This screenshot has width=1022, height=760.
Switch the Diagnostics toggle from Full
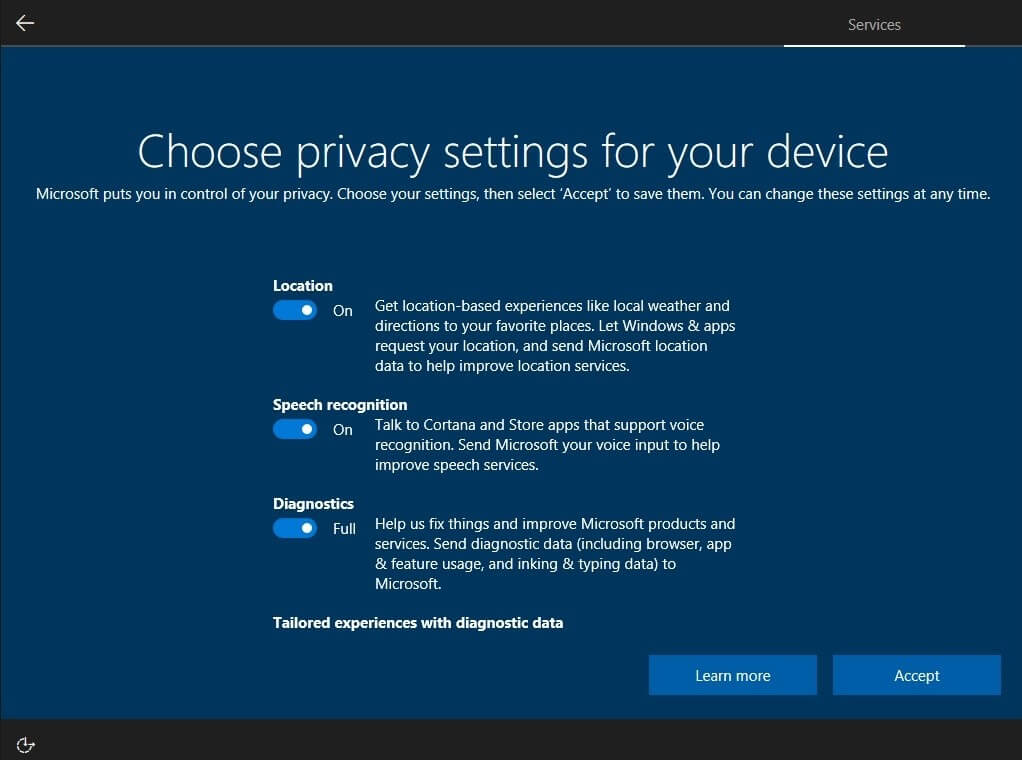(295, 528)
